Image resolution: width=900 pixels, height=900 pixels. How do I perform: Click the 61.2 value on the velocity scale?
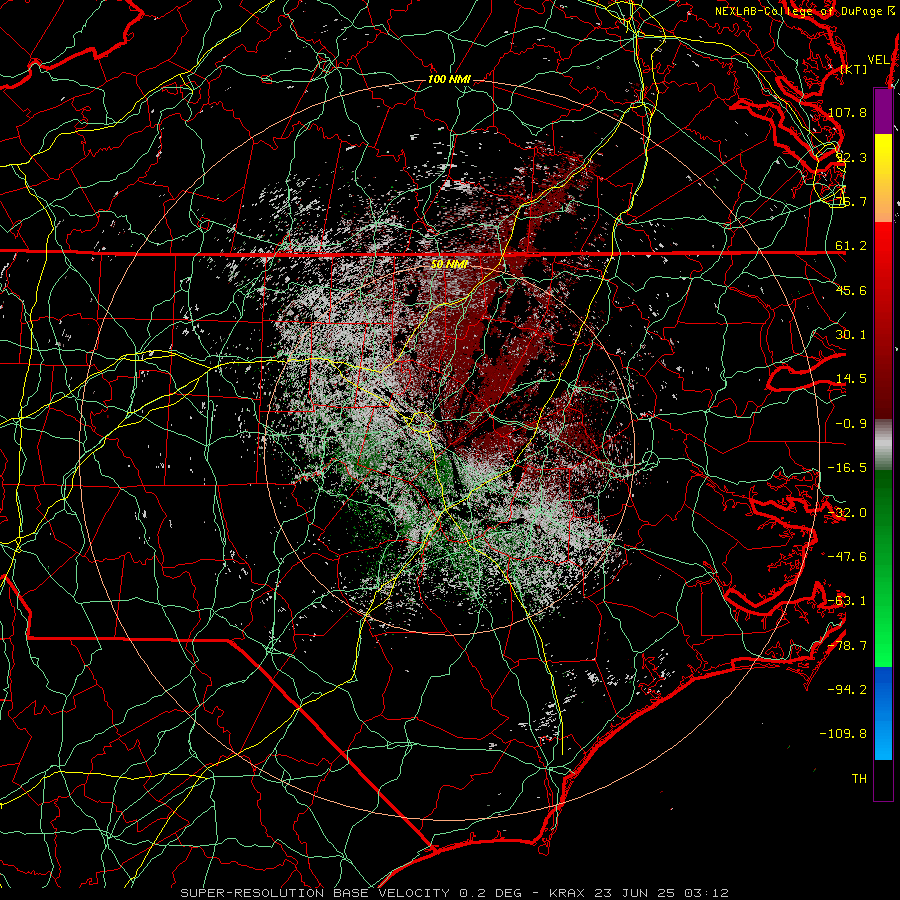coord(851,246)
